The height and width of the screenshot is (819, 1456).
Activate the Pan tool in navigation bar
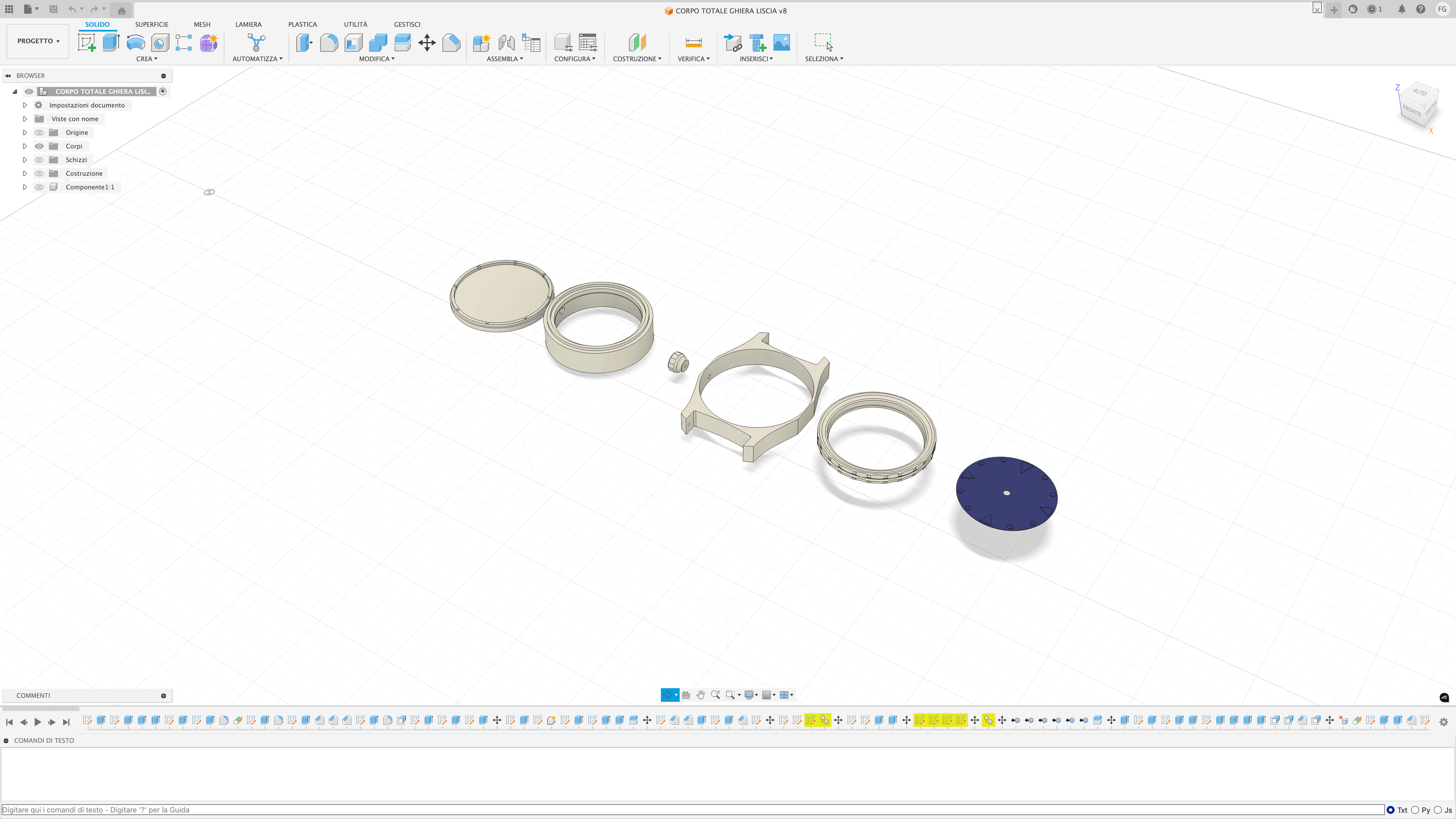(x=701, y=695)
